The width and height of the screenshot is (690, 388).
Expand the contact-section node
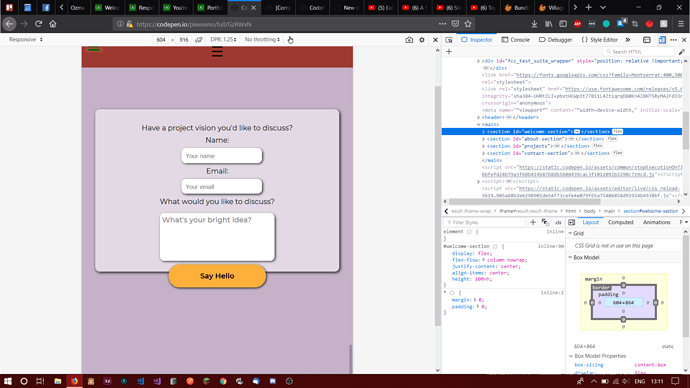(484, 153)
